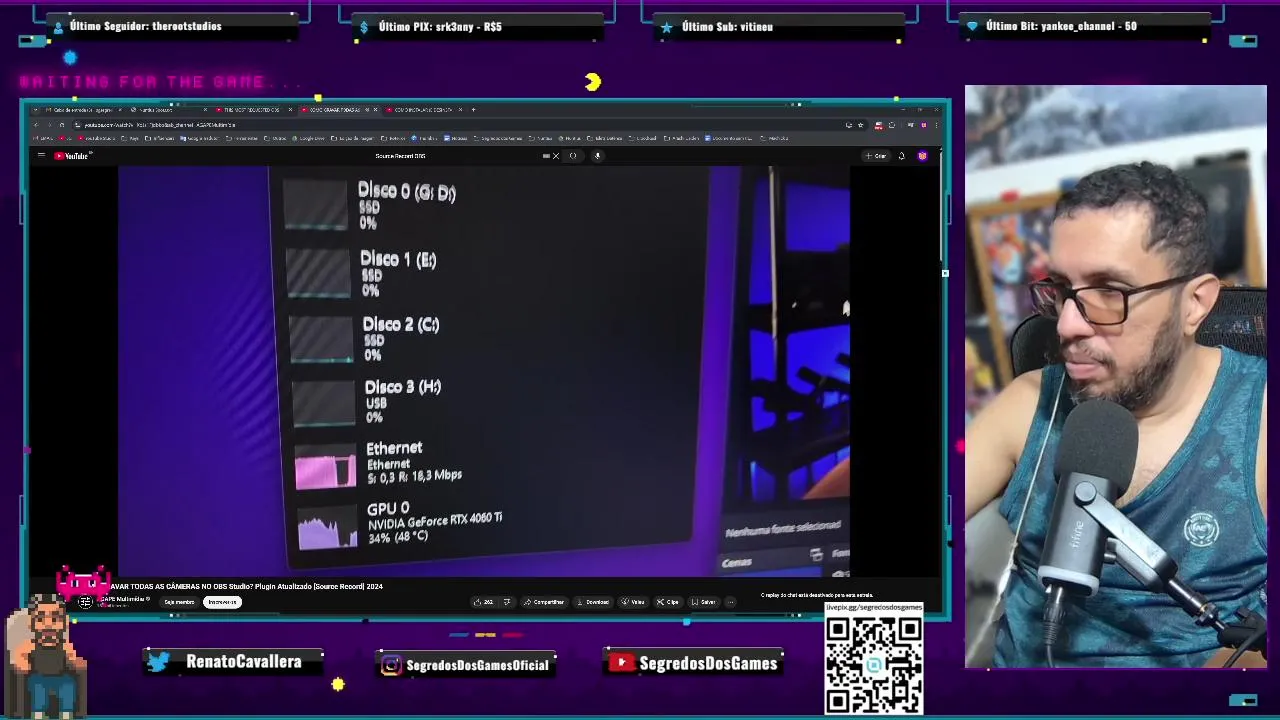Click the Inscrever-se subscribe button
Viewport: 1280px width, 720px height.
(x=222, y=602)
